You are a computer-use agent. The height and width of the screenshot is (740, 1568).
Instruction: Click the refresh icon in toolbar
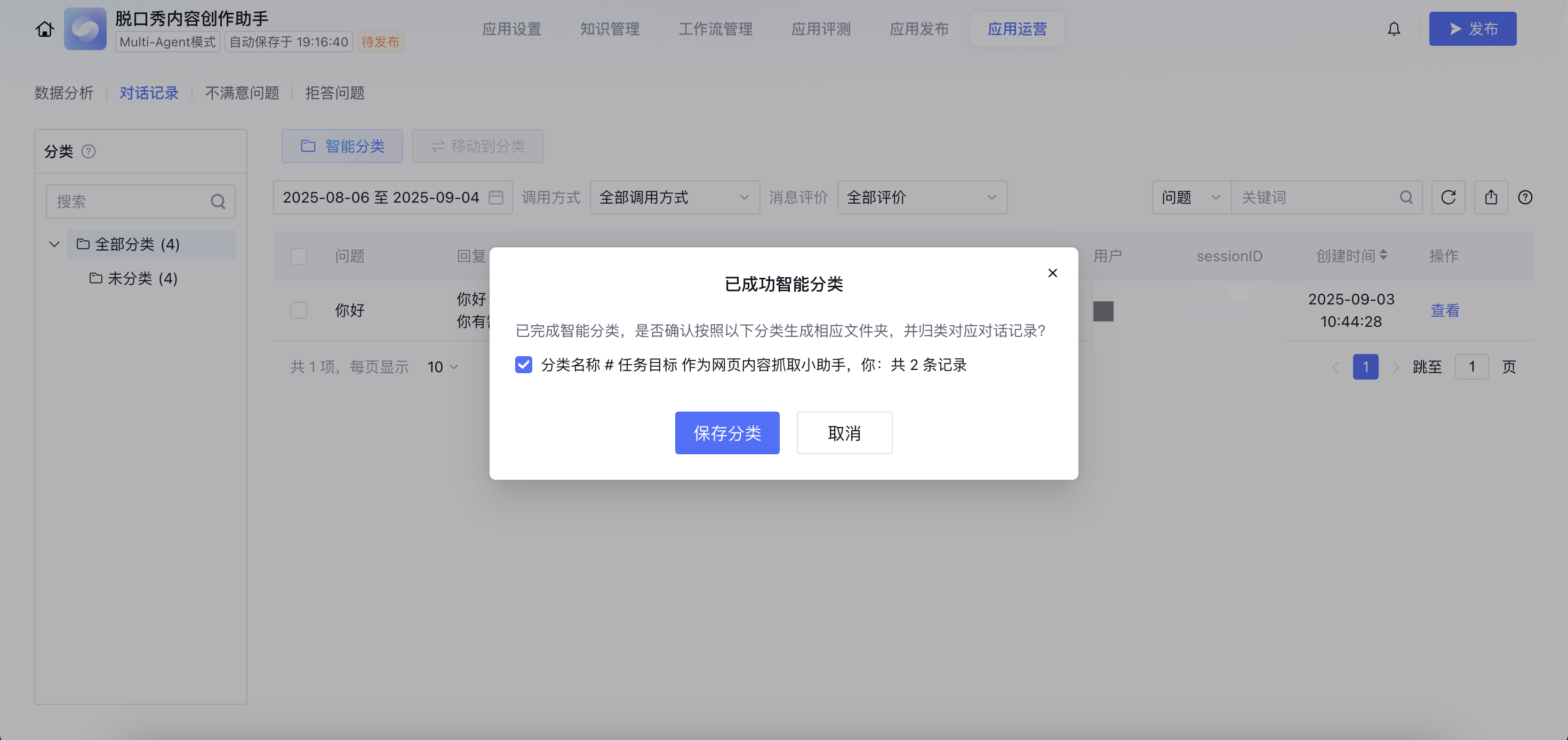(x=1448, y=197)
